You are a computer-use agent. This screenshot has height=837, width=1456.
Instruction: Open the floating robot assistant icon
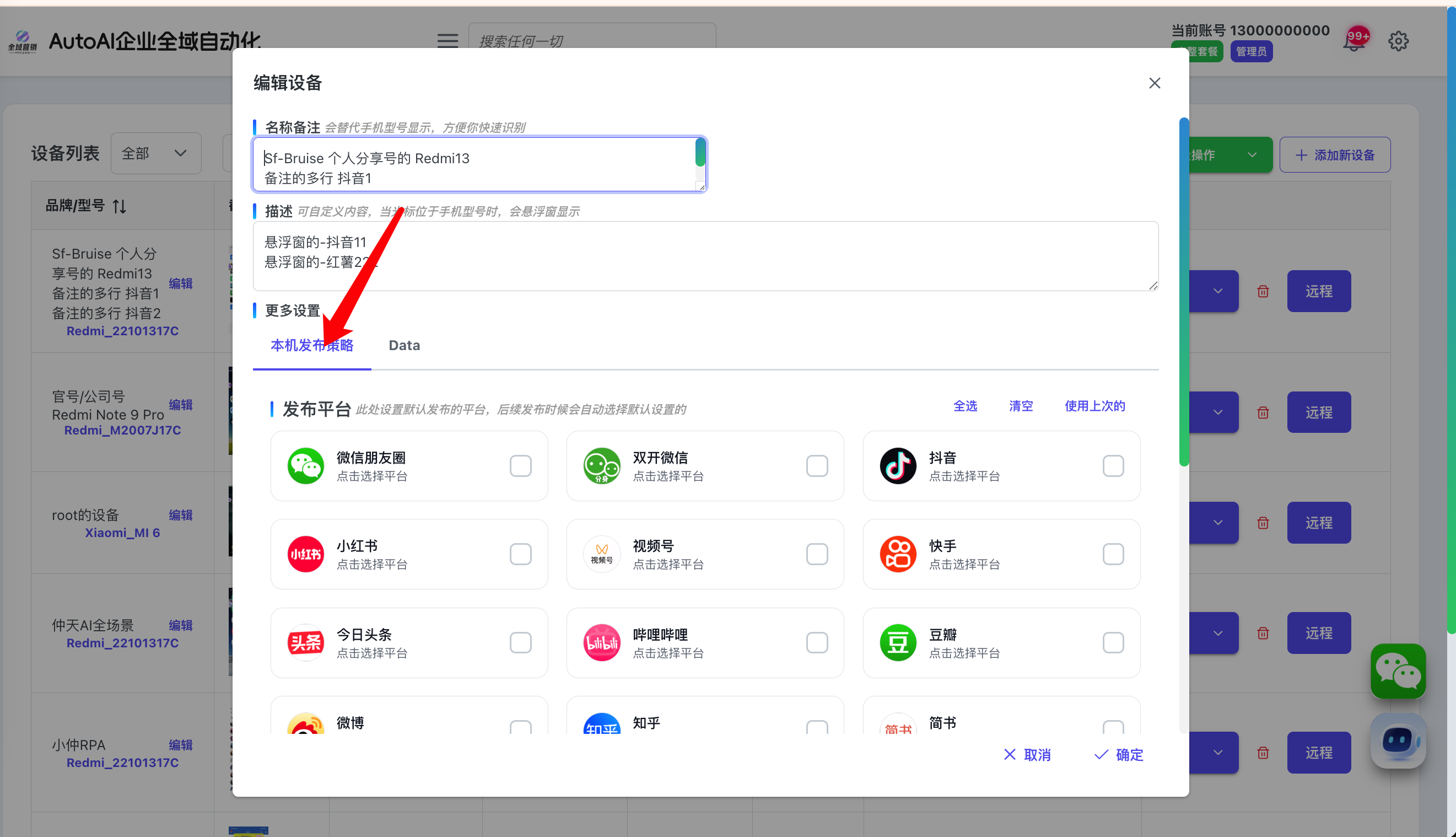[1398, 741]
